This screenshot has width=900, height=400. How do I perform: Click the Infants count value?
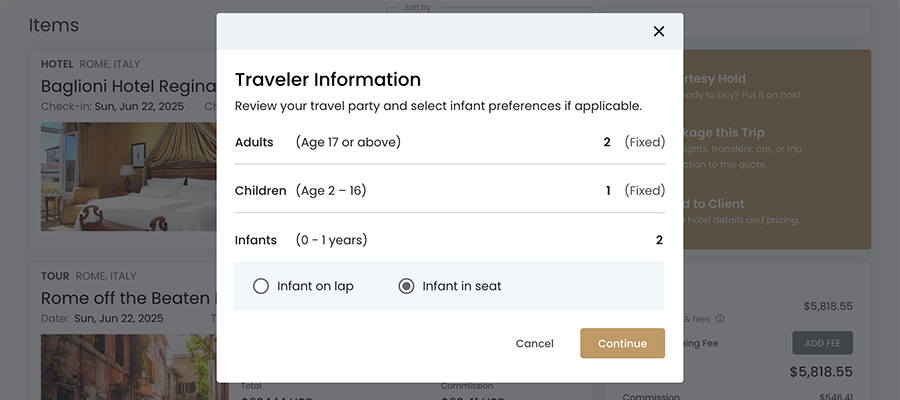[x=659, y=240]
